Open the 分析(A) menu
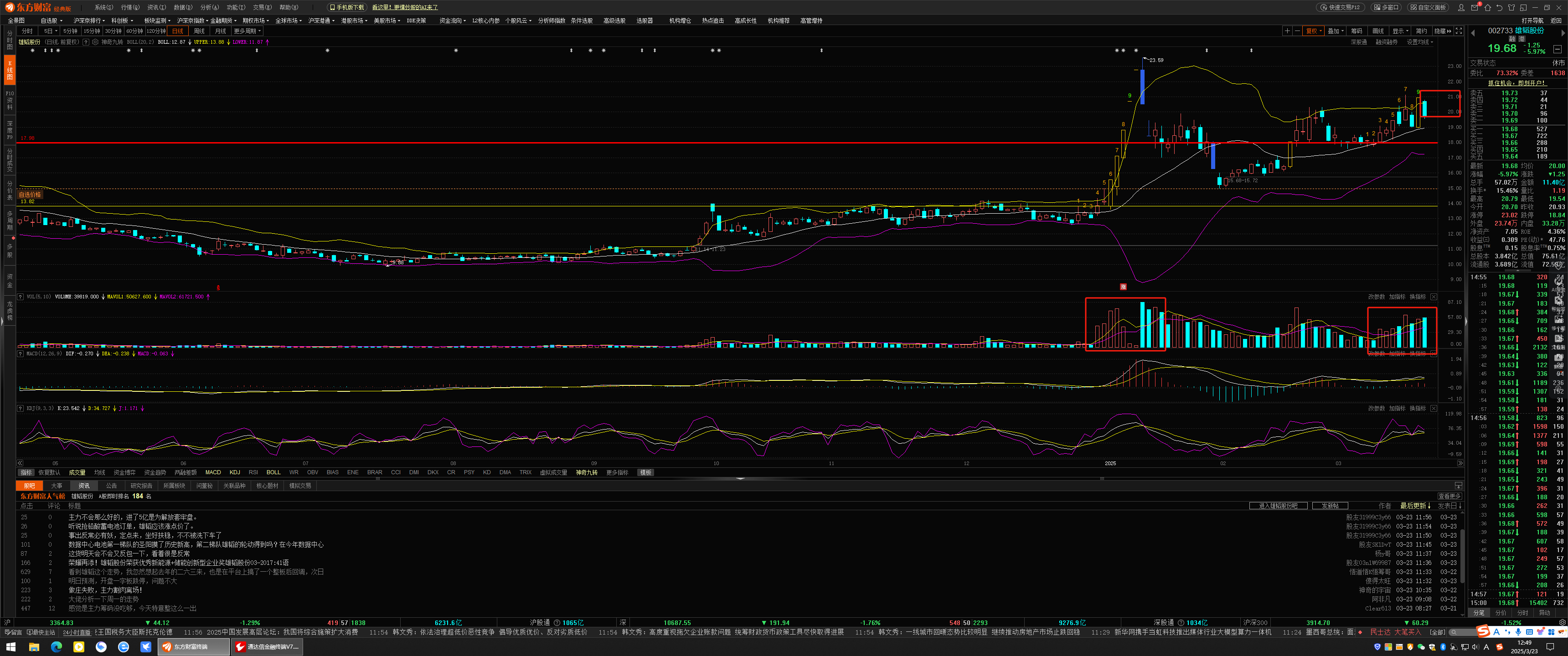 pos(209,7)
